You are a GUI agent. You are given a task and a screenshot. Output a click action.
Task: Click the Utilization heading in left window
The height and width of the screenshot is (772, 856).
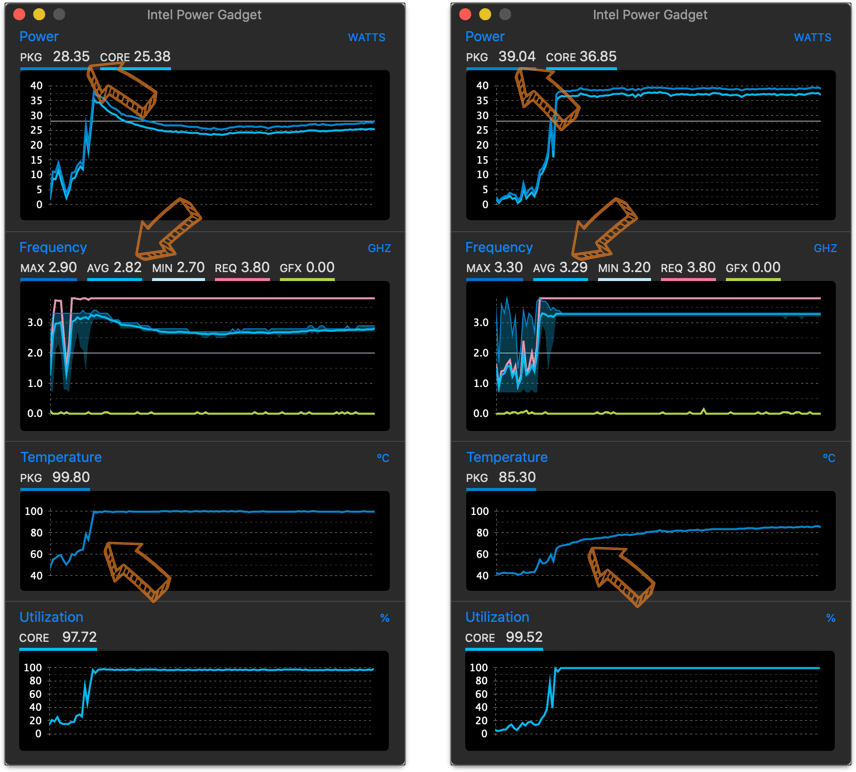click(51, 617)
